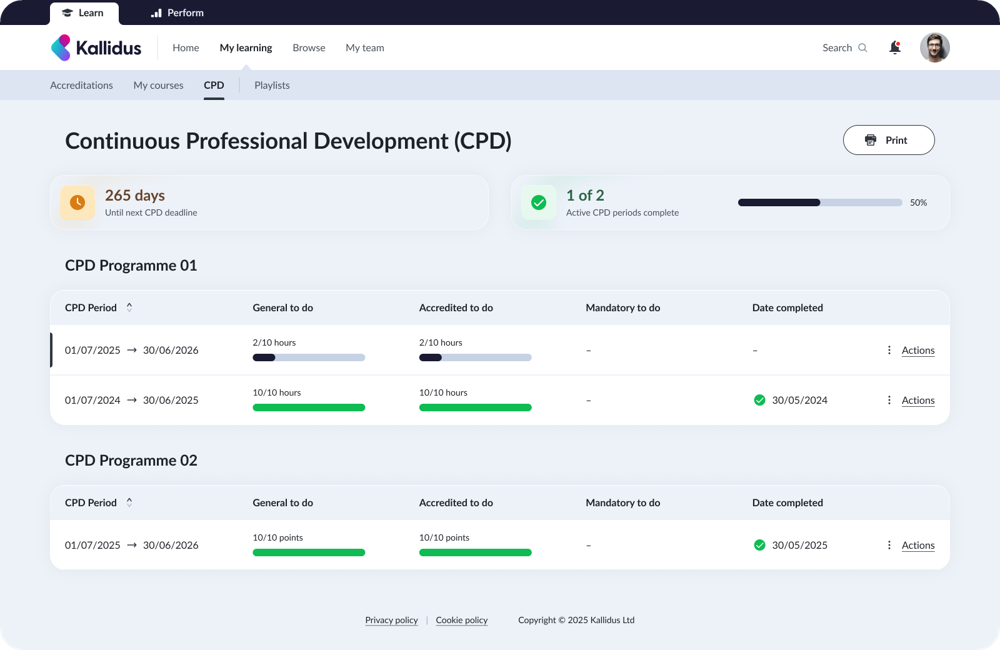Open the user profile avatar
This screenshot has width=1000, height=650.
[934, 48]
